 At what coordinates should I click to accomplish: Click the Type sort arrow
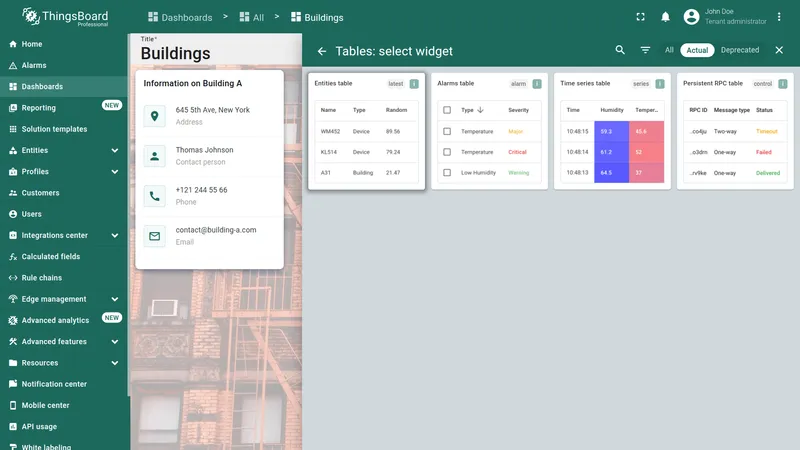pyautogui.click(x=480, y=110)
